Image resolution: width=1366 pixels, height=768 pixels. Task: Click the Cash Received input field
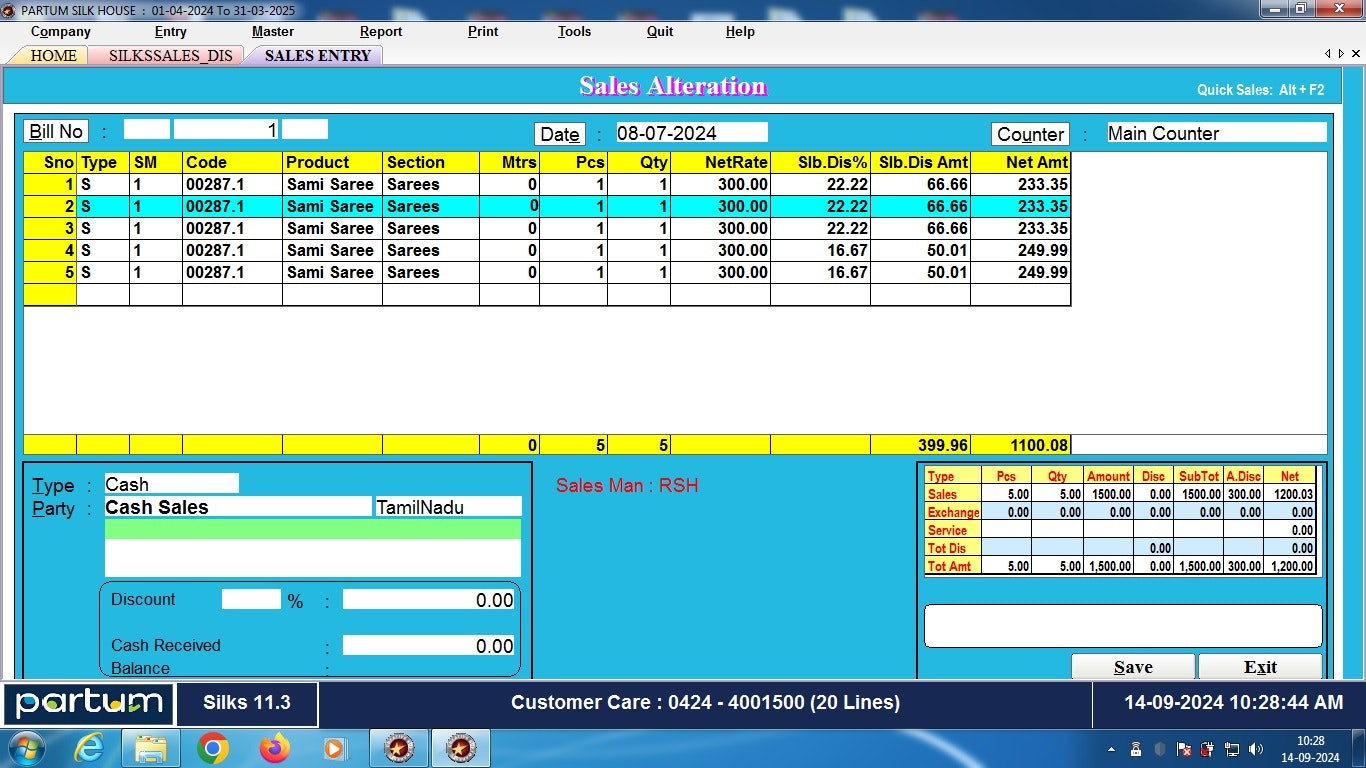tap(428, 645)
